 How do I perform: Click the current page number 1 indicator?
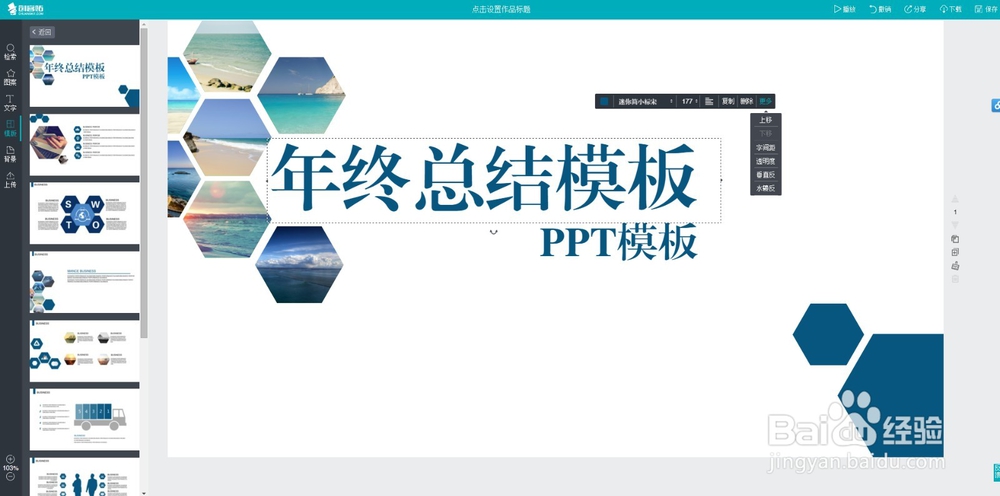point(955,212)
